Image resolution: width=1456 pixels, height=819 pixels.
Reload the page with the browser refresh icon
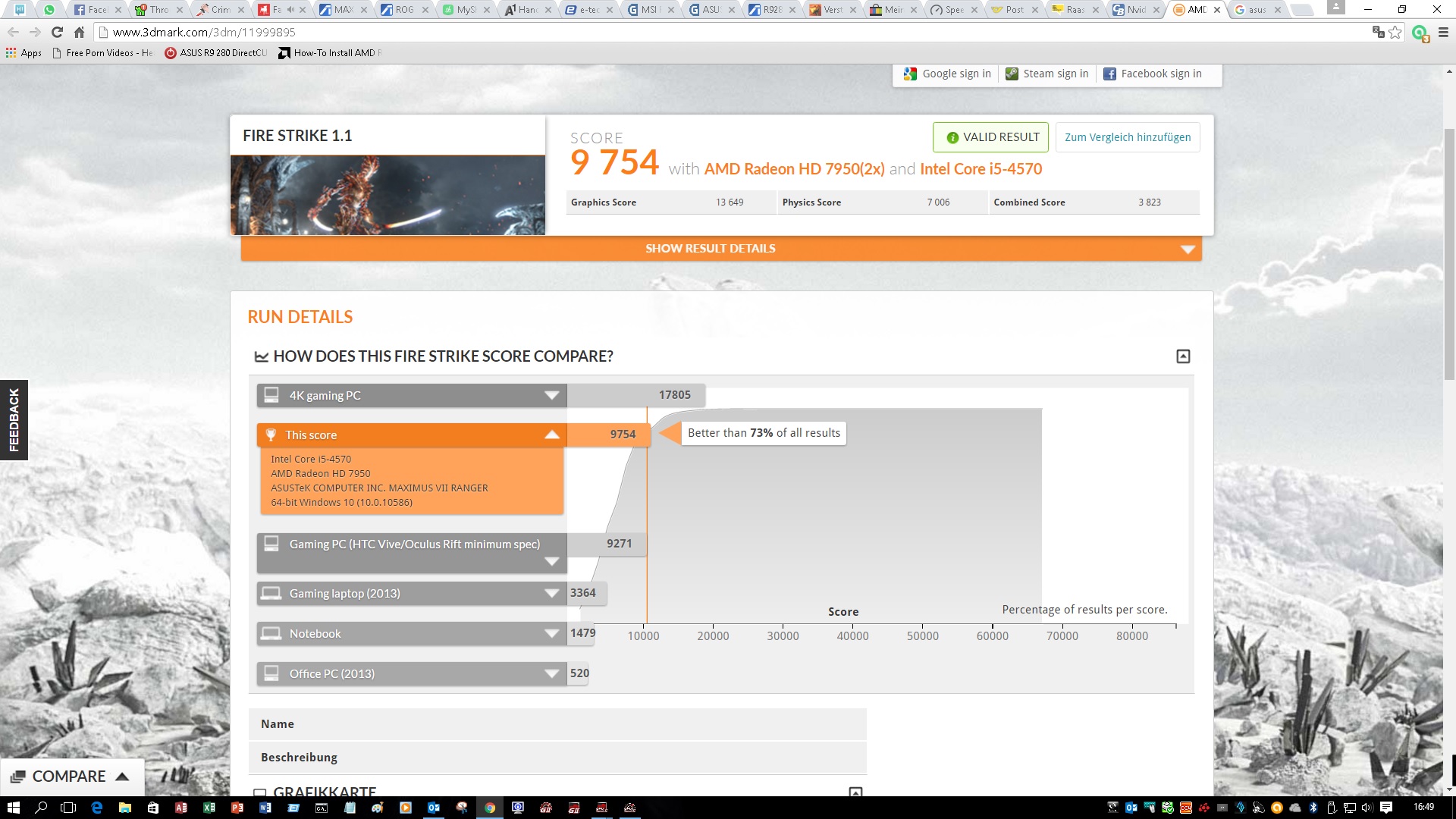[57, 32]
